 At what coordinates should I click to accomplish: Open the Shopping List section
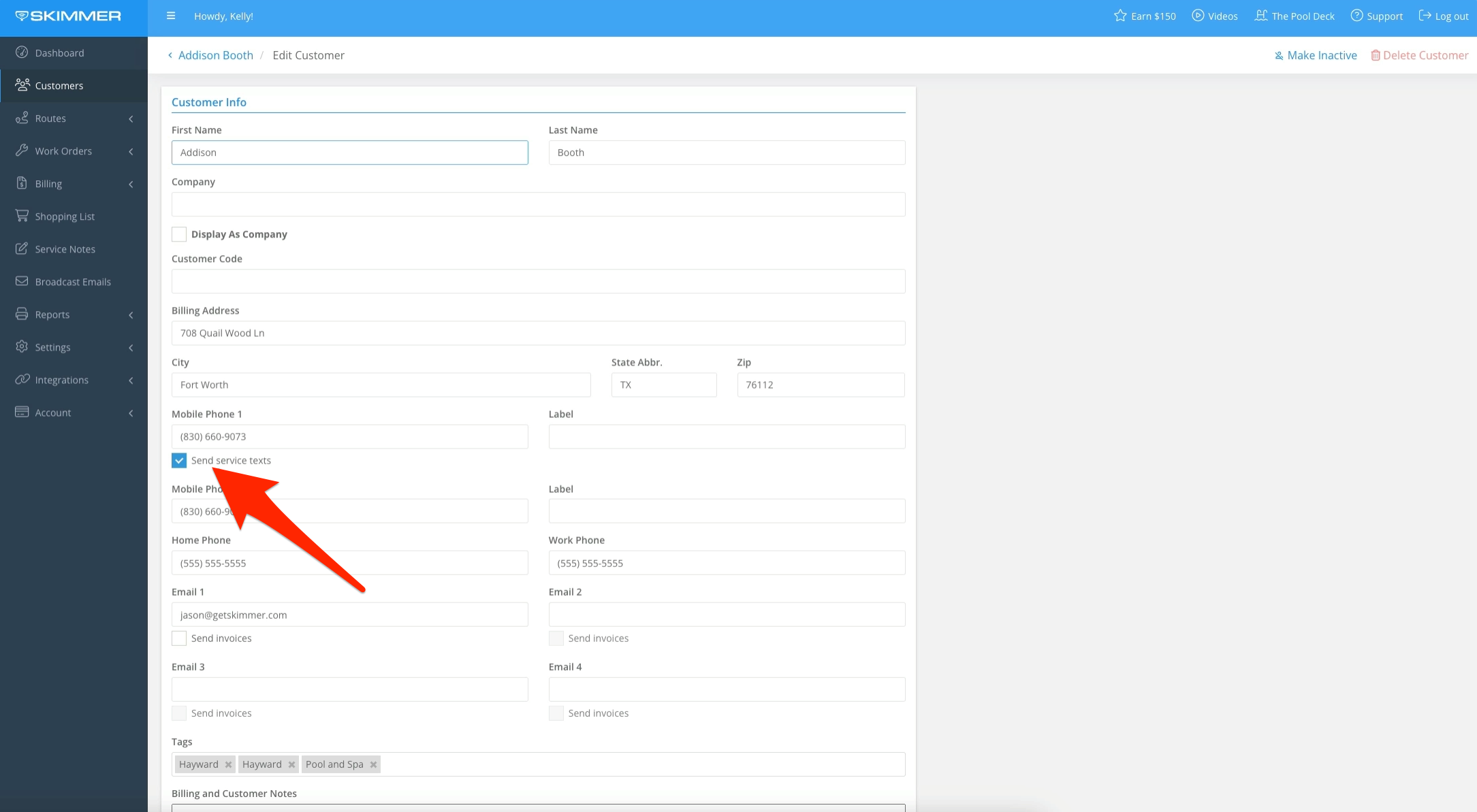pos(64,216)
